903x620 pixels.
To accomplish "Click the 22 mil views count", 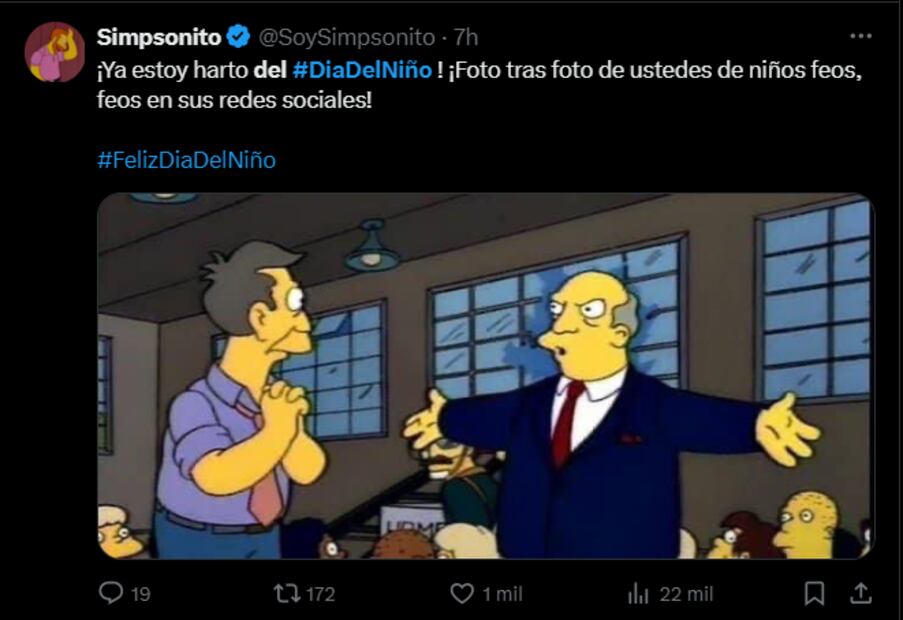I will (686, 594).
